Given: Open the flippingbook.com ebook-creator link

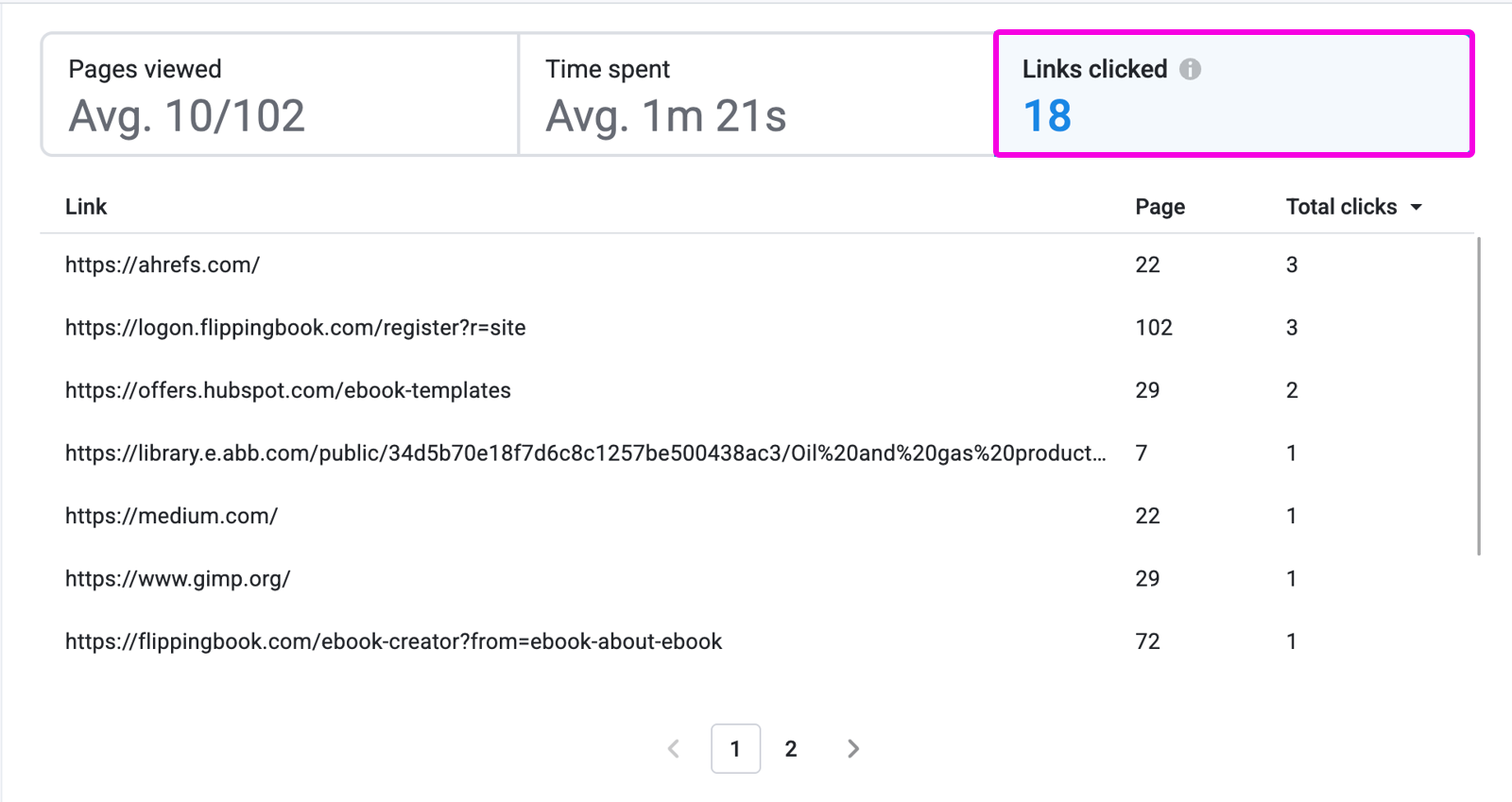Looking at the screenshot, I should [x=393, y=641].
